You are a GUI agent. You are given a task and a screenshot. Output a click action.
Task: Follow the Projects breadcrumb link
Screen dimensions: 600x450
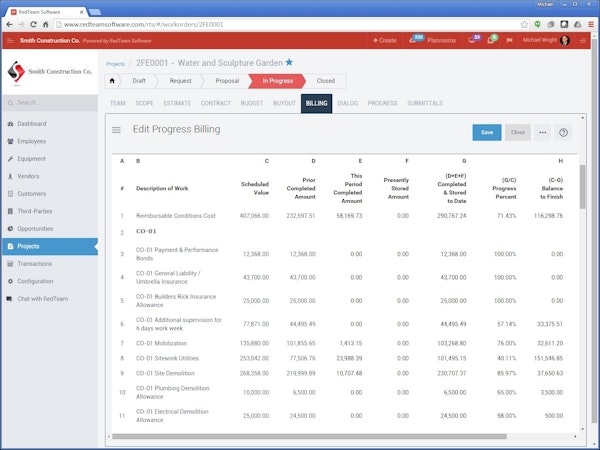(x=116, y=64)
